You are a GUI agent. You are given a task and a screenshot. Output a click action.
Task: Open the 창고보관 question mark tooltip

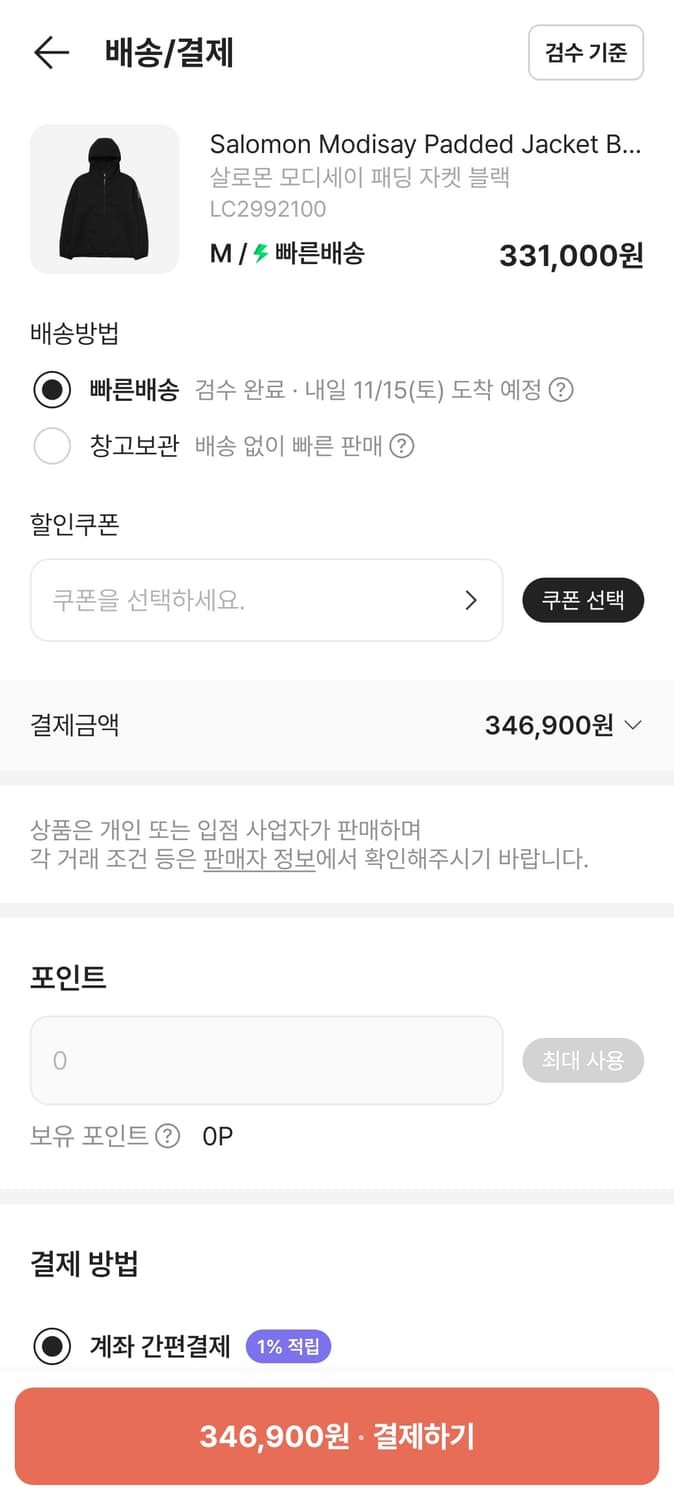(x=401, y=446)
